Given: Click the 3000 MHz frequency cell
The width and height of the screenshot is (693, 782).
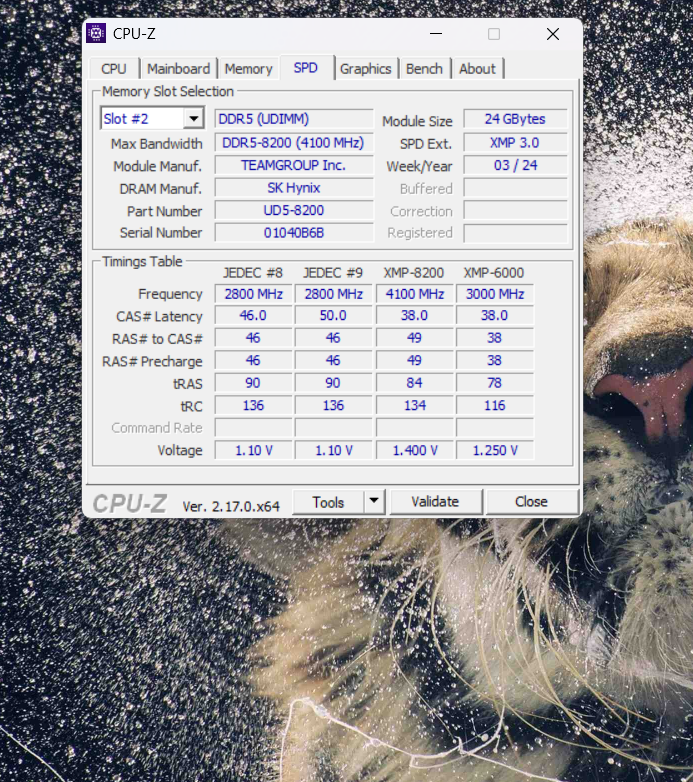Looking at the screenshot, I should point(495,294).
